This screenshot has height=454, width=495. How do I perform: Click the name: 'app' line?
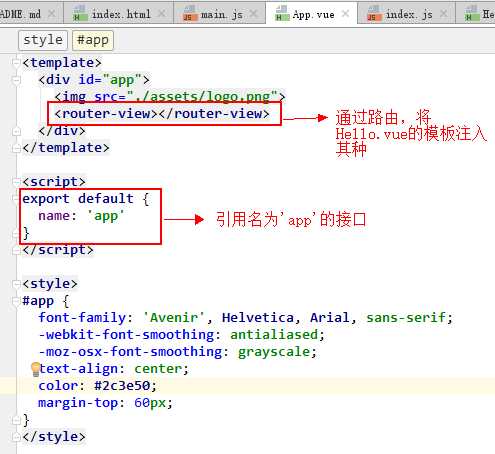[81, 216]
